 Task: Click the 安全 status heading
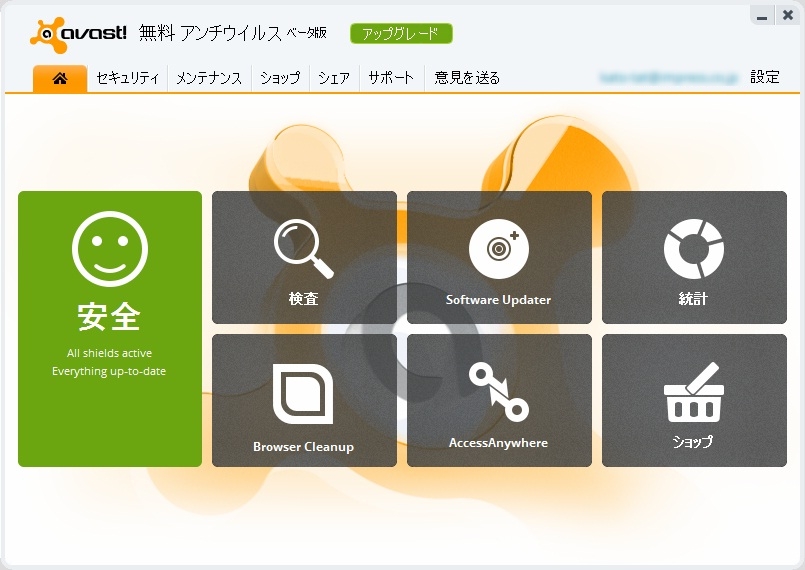click(109, 317)
